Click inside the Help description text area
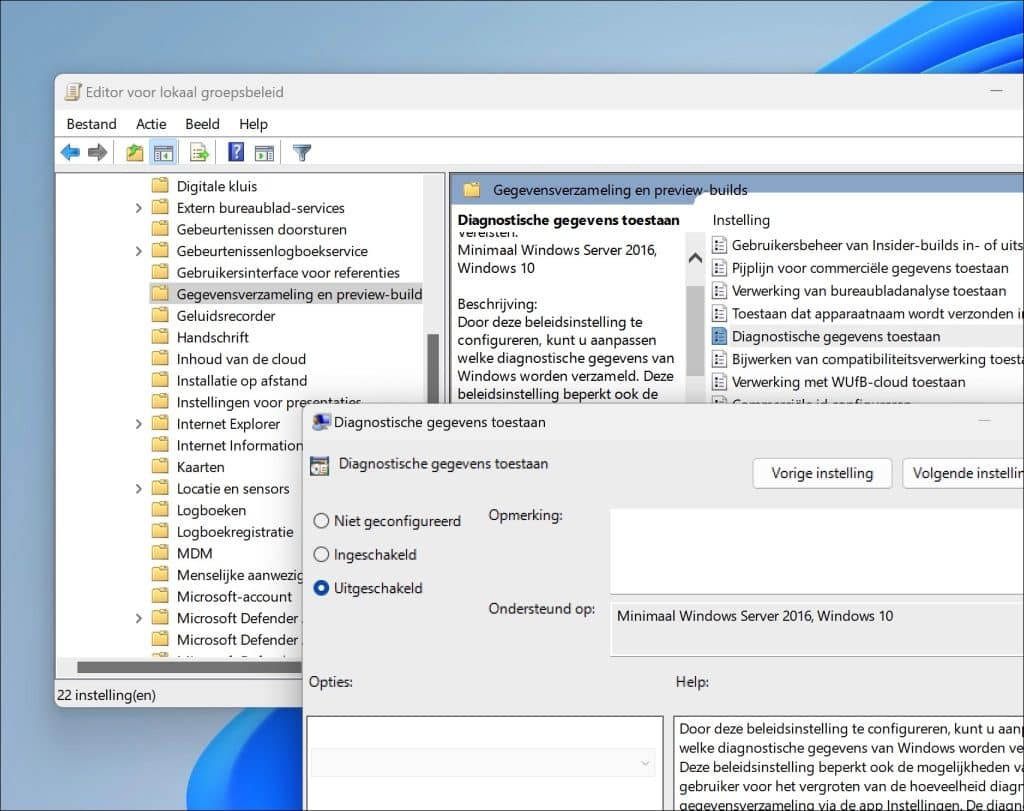The width and height of the screenshot is (1024, 811). tap(849, 764)
